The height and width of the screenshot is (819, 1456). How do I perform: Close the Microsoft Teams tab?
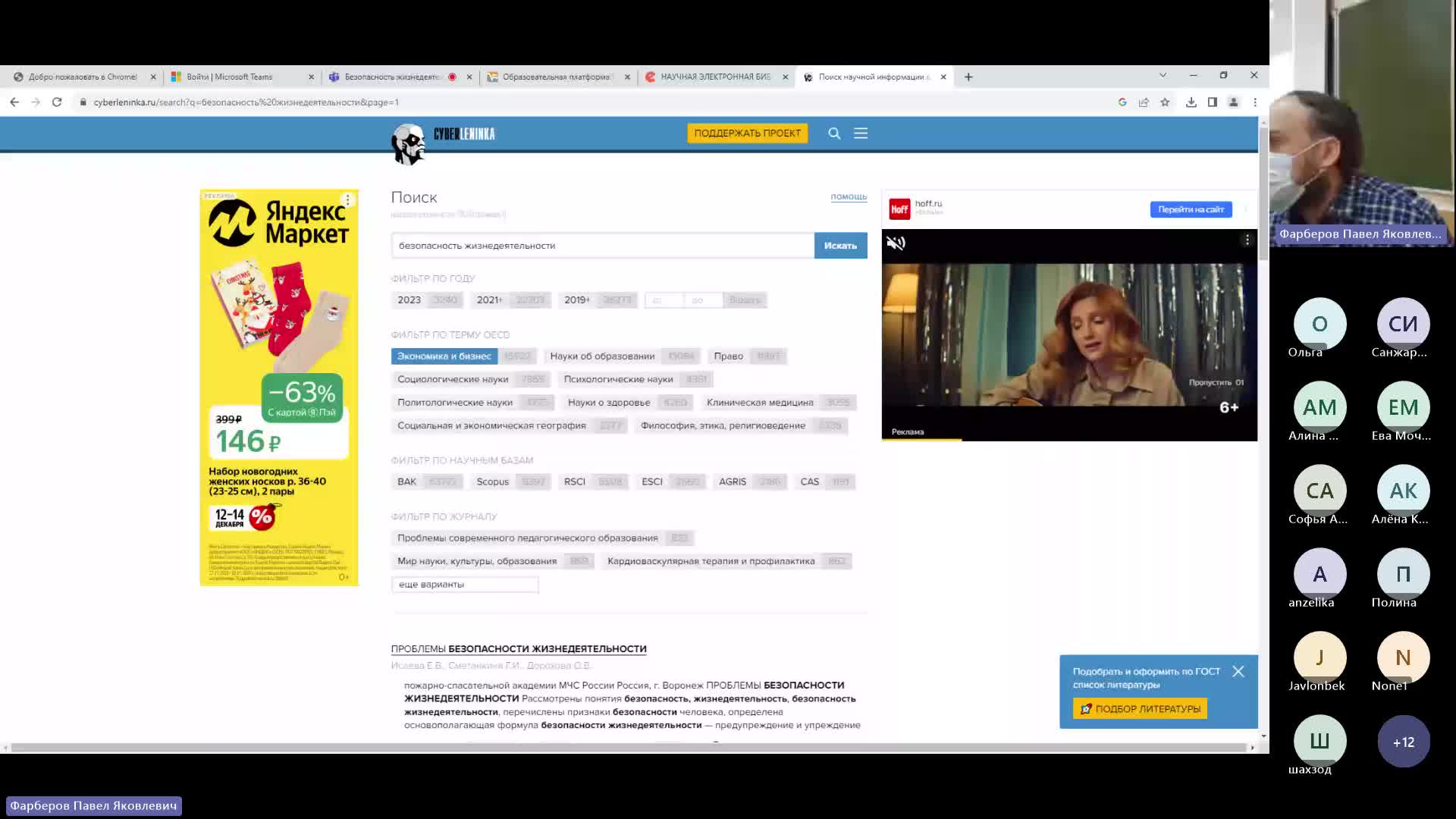click(311, 77)
